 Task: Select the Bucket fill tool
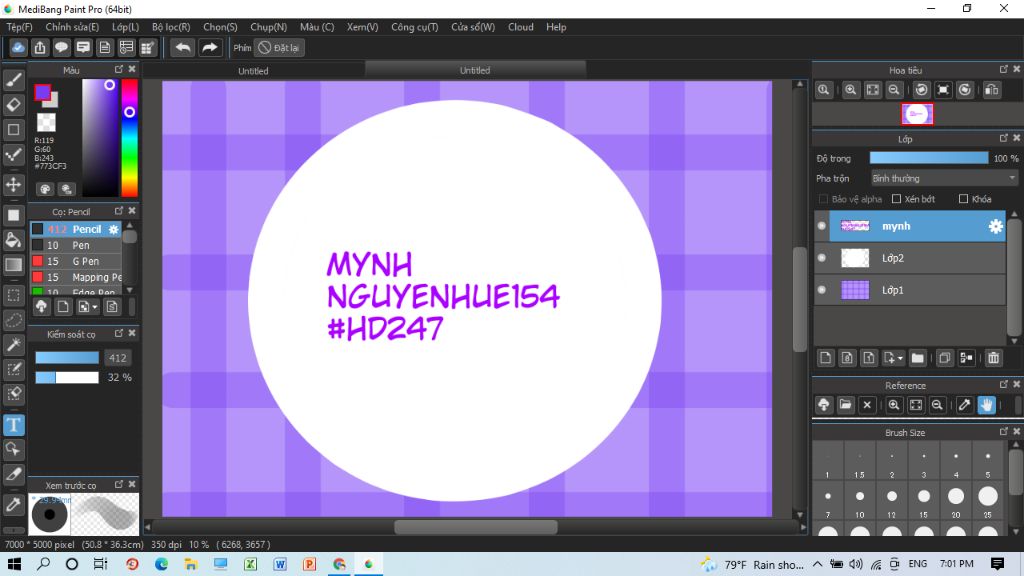point(14,240)
